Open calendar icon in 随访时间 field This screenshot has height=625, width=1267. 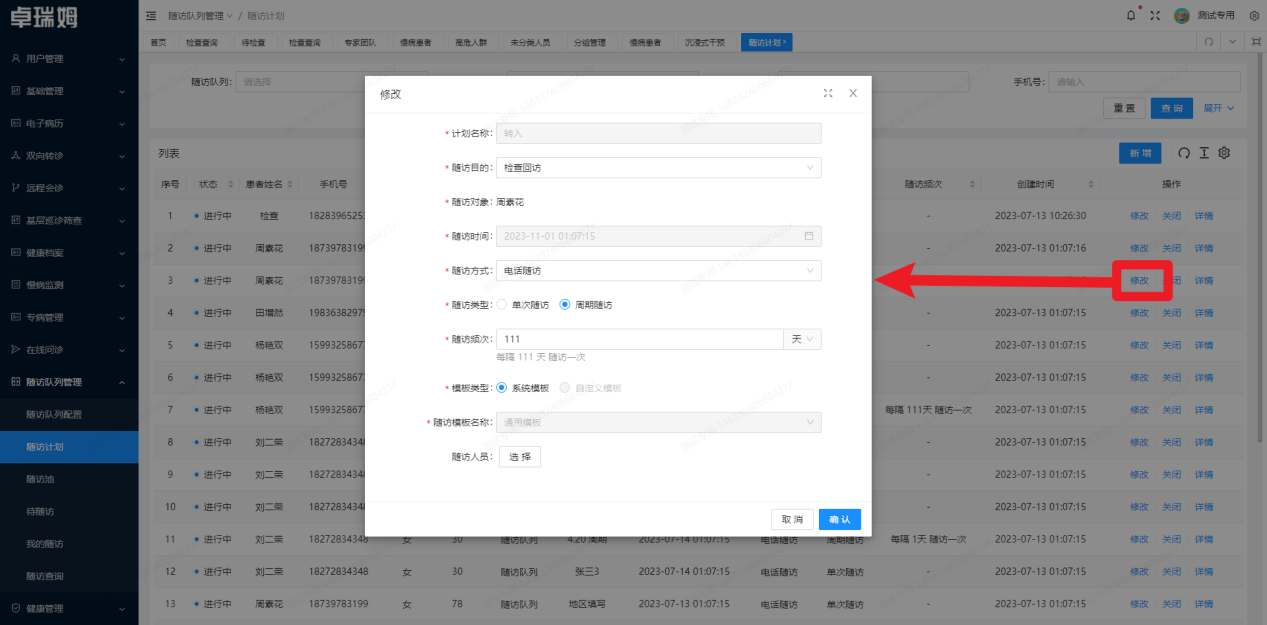click(x=809, y=237)
